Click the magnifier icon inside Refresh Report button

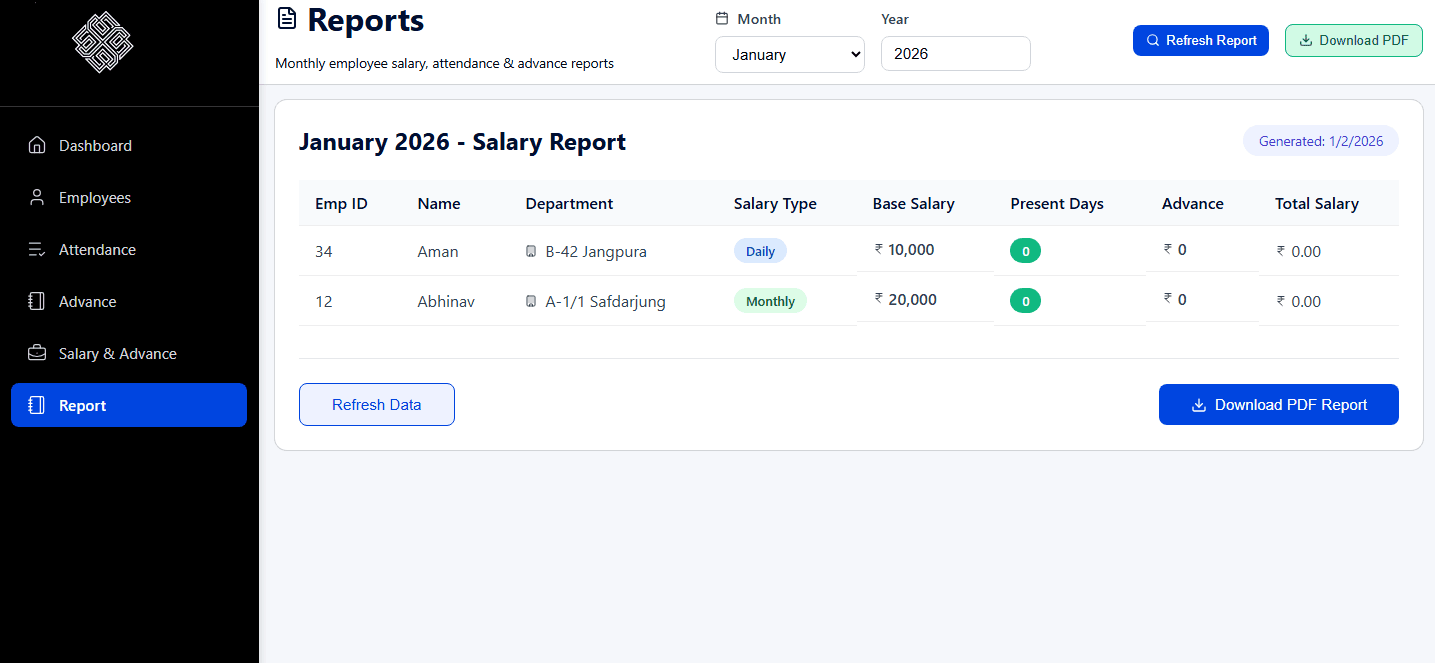pyautogui.click(x=1153, y=40)
